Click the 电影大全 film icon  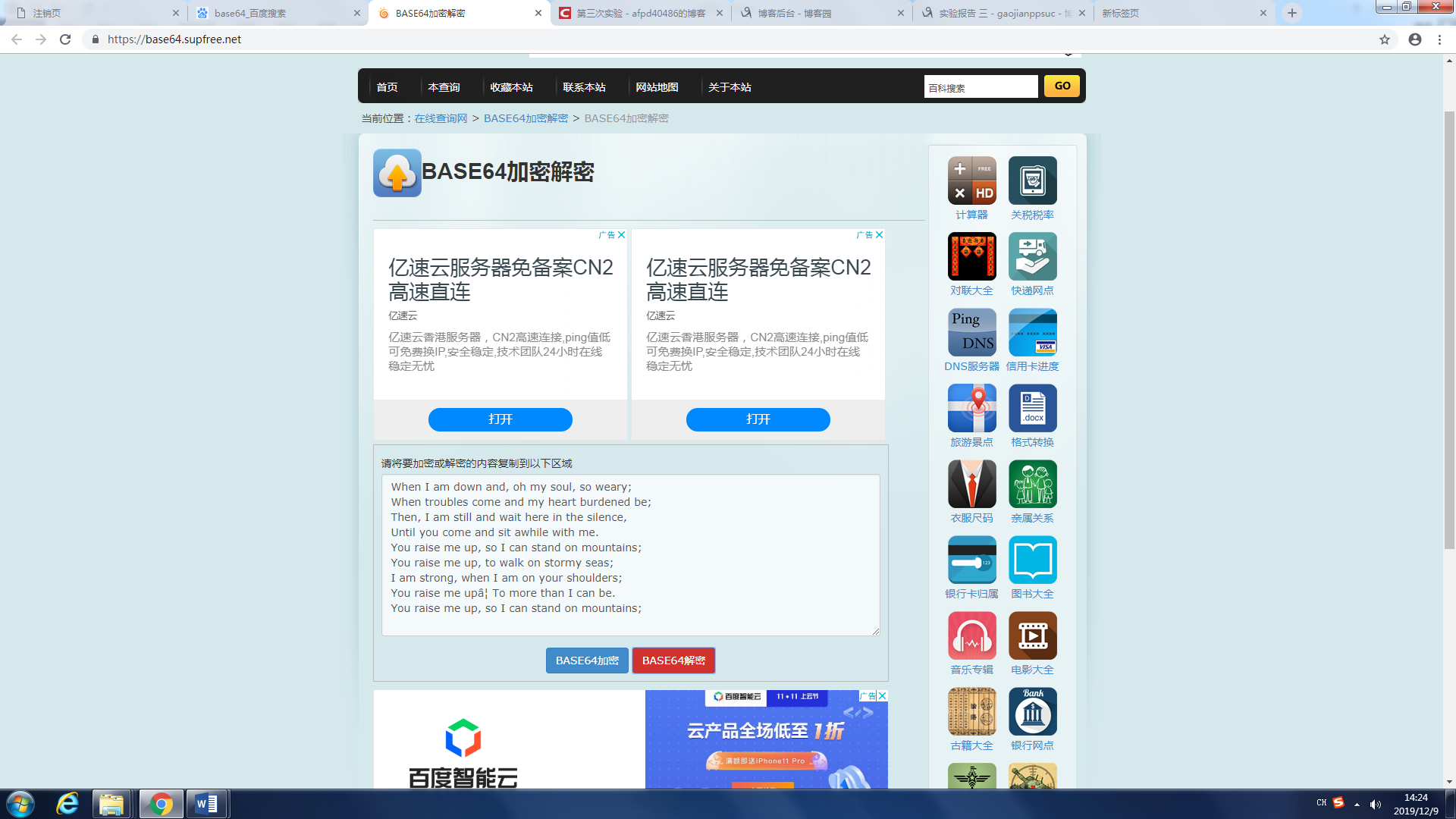pyautogui.click(x=1032, y=635)
